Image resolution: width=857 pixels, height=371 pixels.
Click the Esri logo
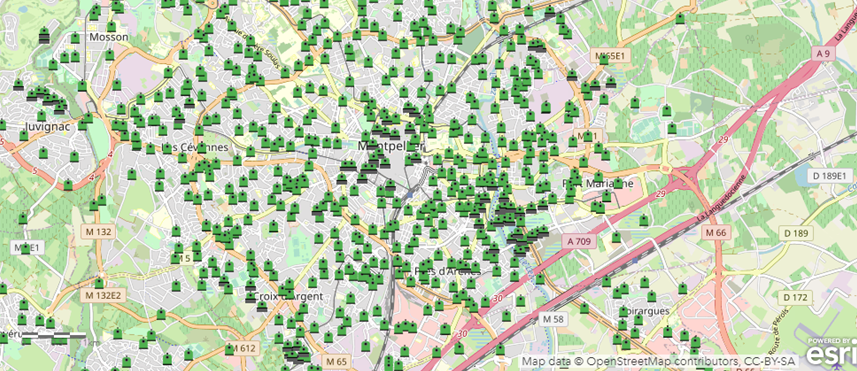pos(831,353)
